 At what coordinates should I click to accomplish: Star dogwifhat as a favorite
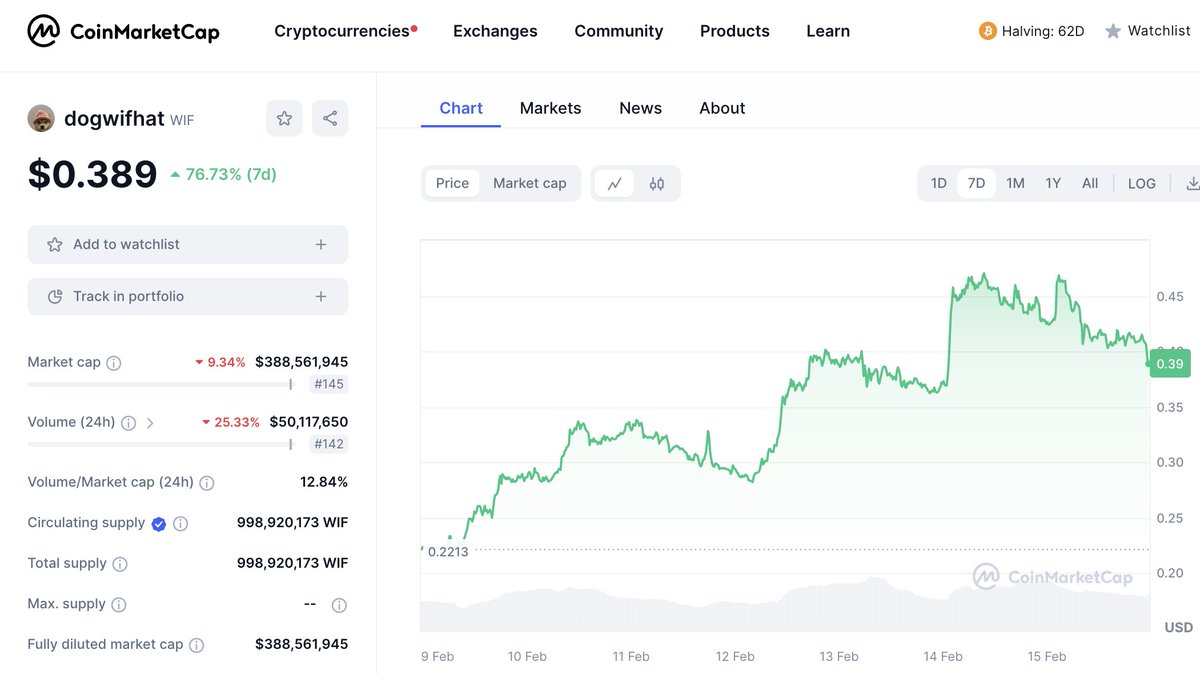(x=284, y=119)
